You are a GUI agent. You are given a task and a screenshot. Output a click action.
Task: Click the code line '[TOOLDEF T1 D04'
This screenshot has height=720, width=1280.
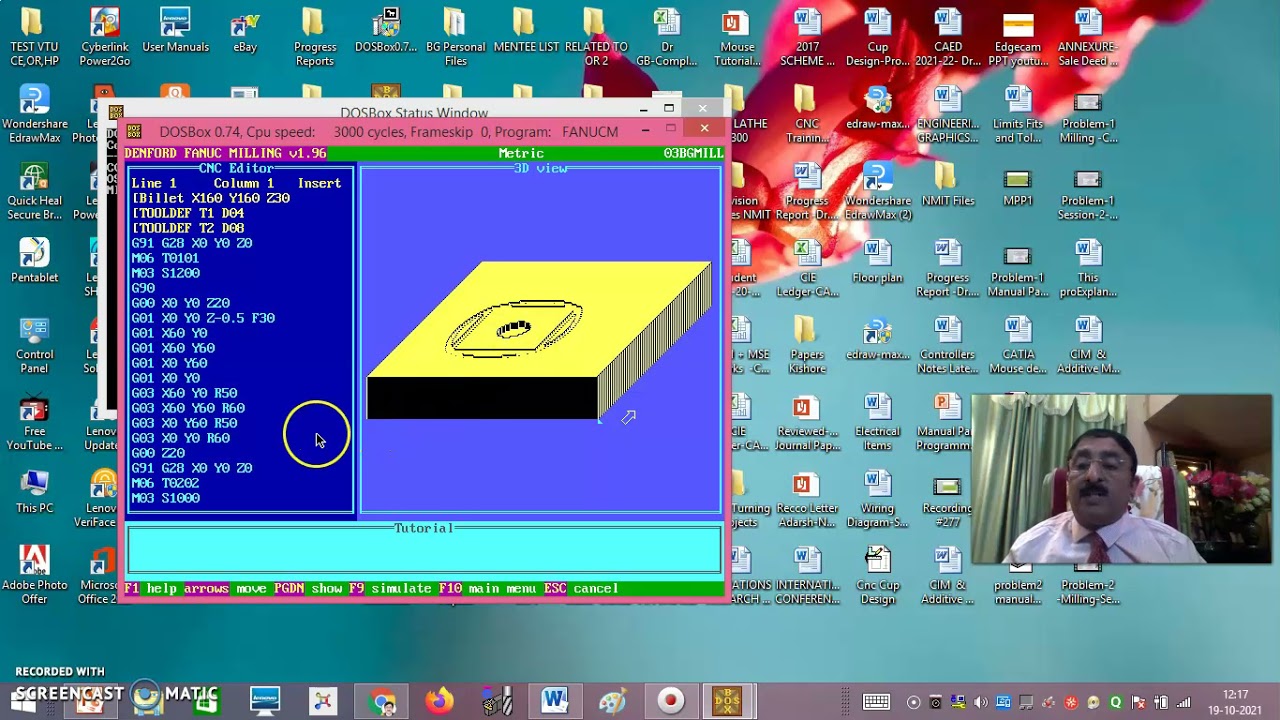[x=188, y=213]
